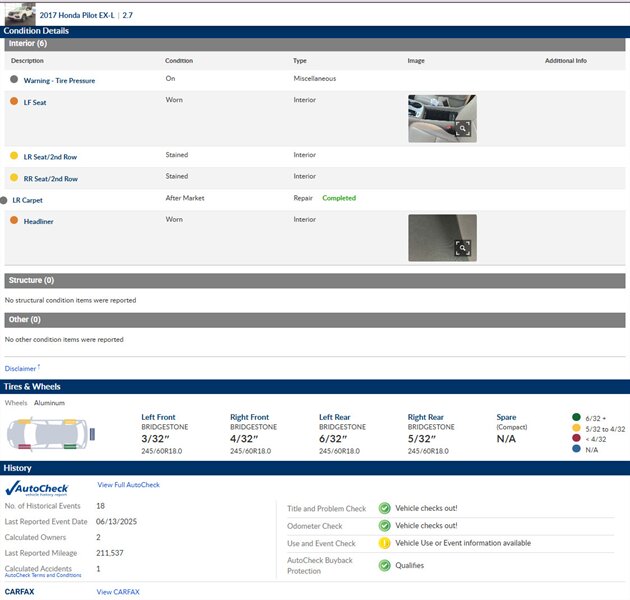The image size is (630, 600).
Task: Click the car tire diagram icon
Action: coord(51,434)
